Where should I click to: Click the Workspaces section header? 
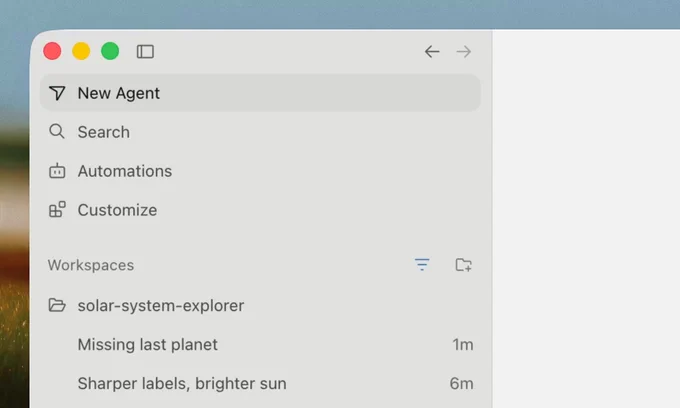pyautogui.click(x=91, y=265)
